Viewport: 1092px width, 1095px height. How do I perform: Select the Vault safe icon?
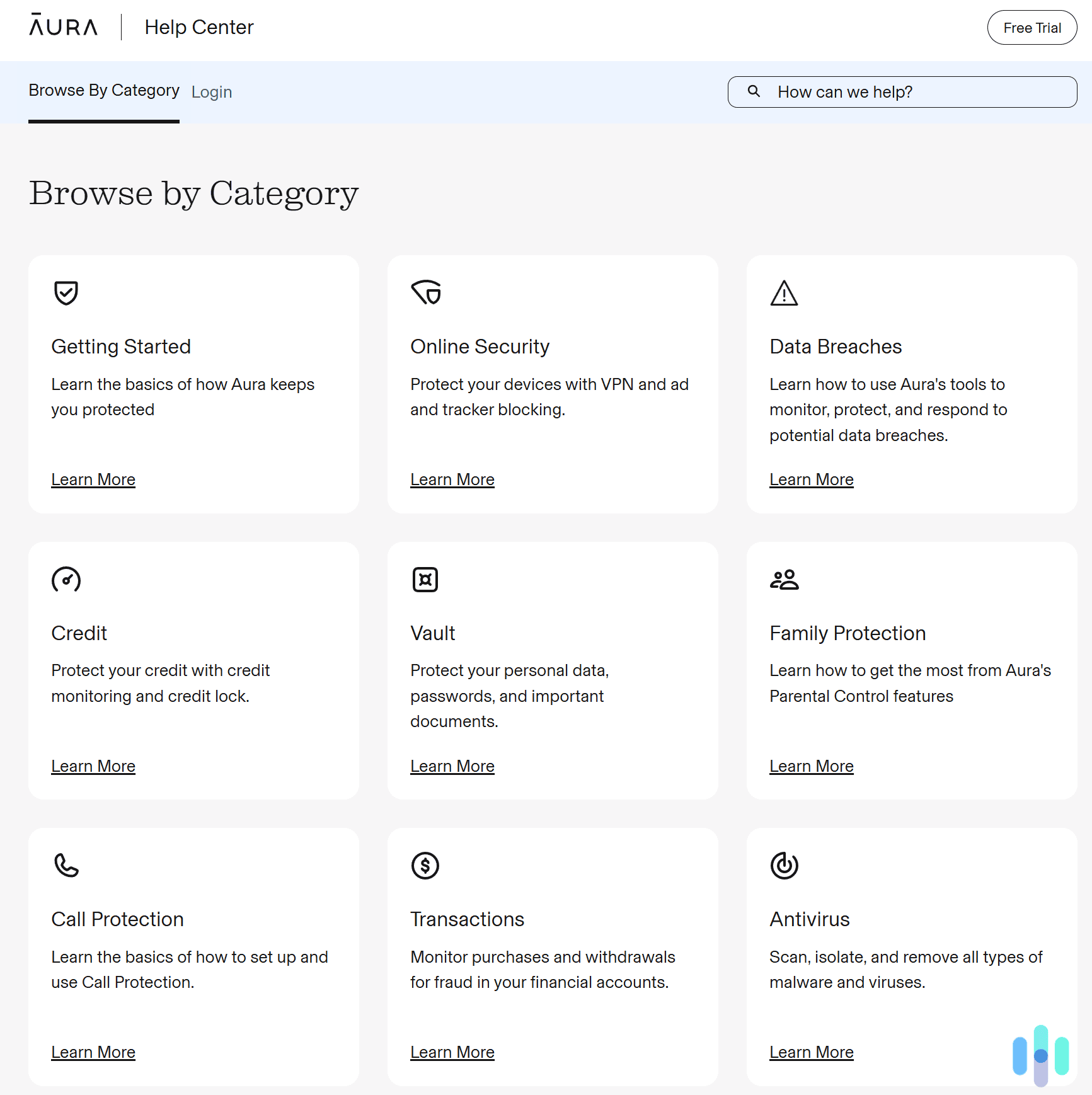(x=425, y=579)
